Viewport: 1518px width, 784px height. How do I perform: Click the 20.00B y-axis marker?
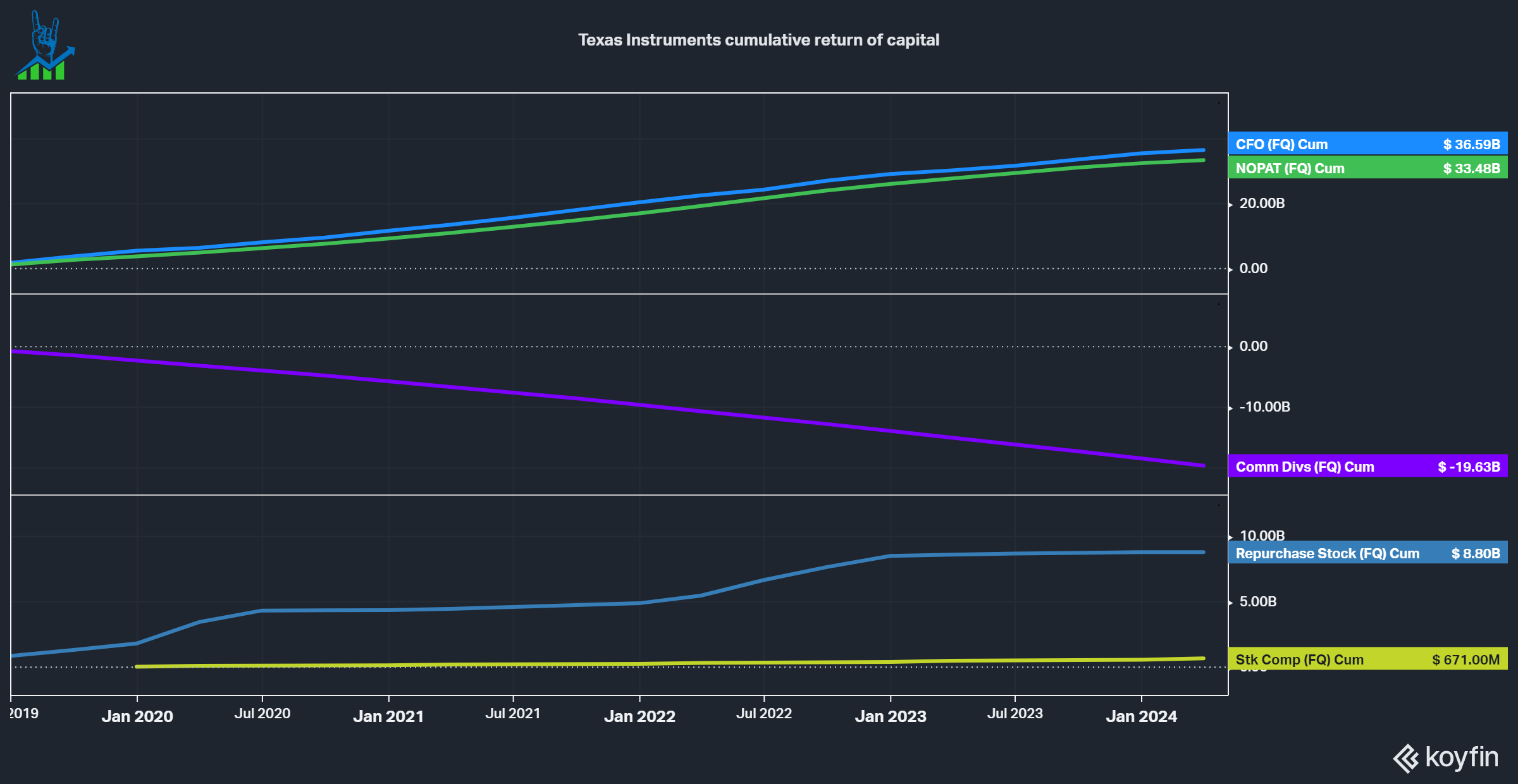(1262, 204)
